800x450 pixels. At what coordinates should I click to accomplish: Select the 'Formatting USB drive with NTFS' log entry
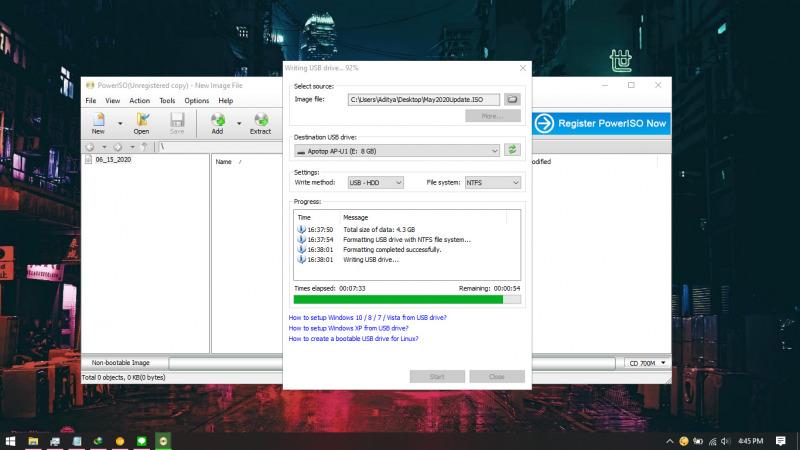407,239
